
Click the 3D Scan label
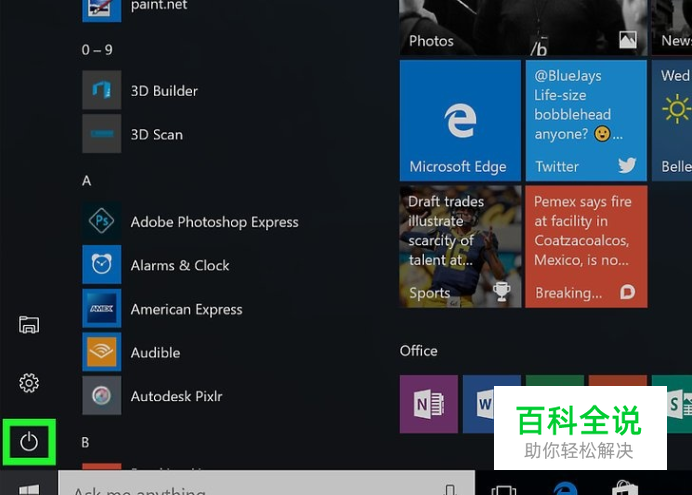[x=157, y=135]
